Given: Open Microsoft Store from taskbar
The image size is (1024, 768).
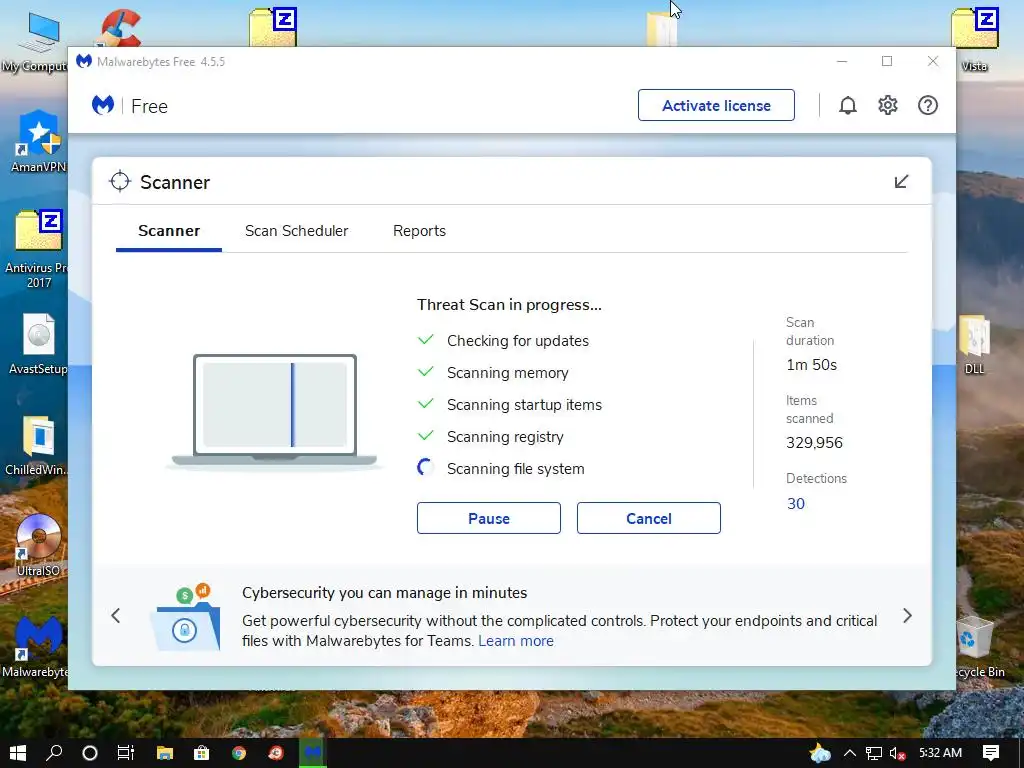Looking at the screenshot, I should [x=202, y=753].
